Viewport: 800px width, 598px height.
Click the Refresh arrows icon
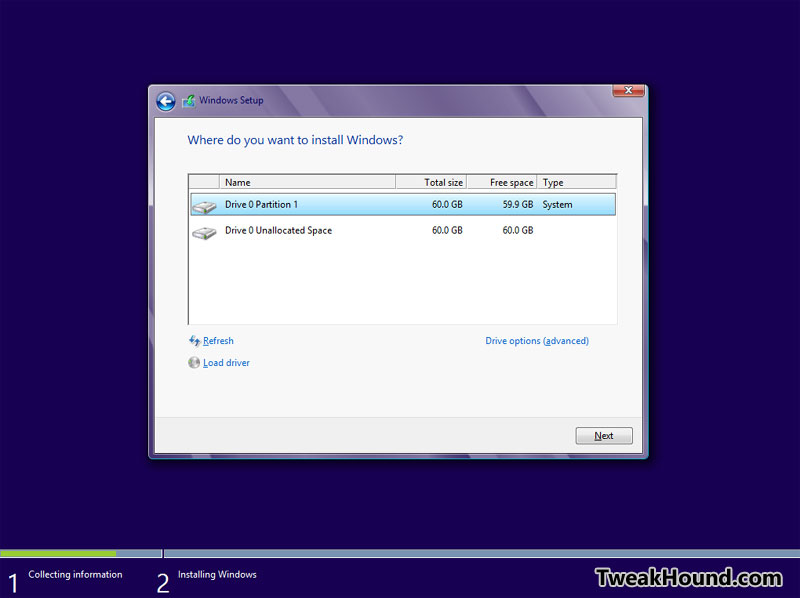coord(194,341)
